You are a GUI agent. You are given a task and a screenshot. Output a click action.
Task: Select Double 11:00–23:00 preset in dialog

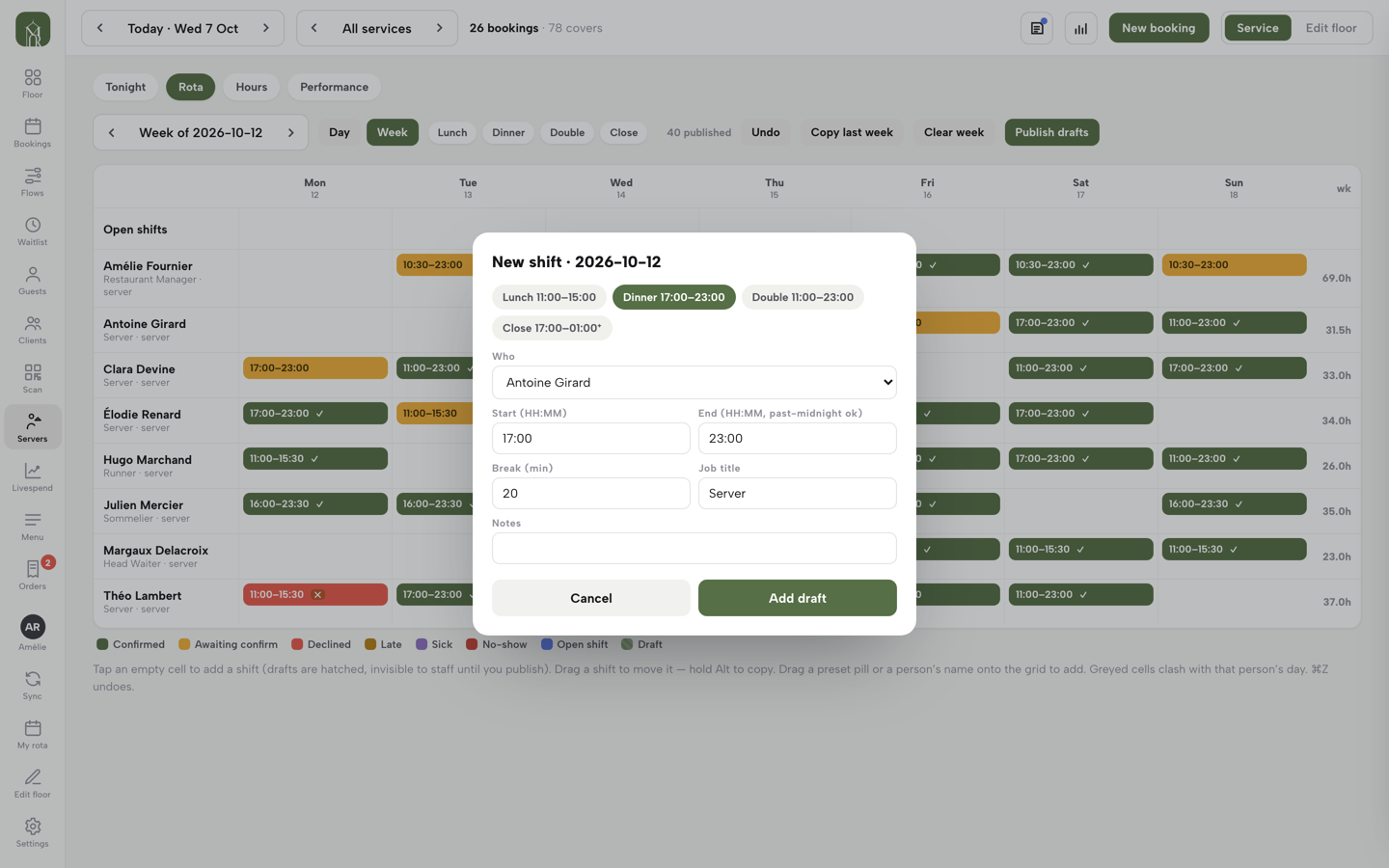803,297
